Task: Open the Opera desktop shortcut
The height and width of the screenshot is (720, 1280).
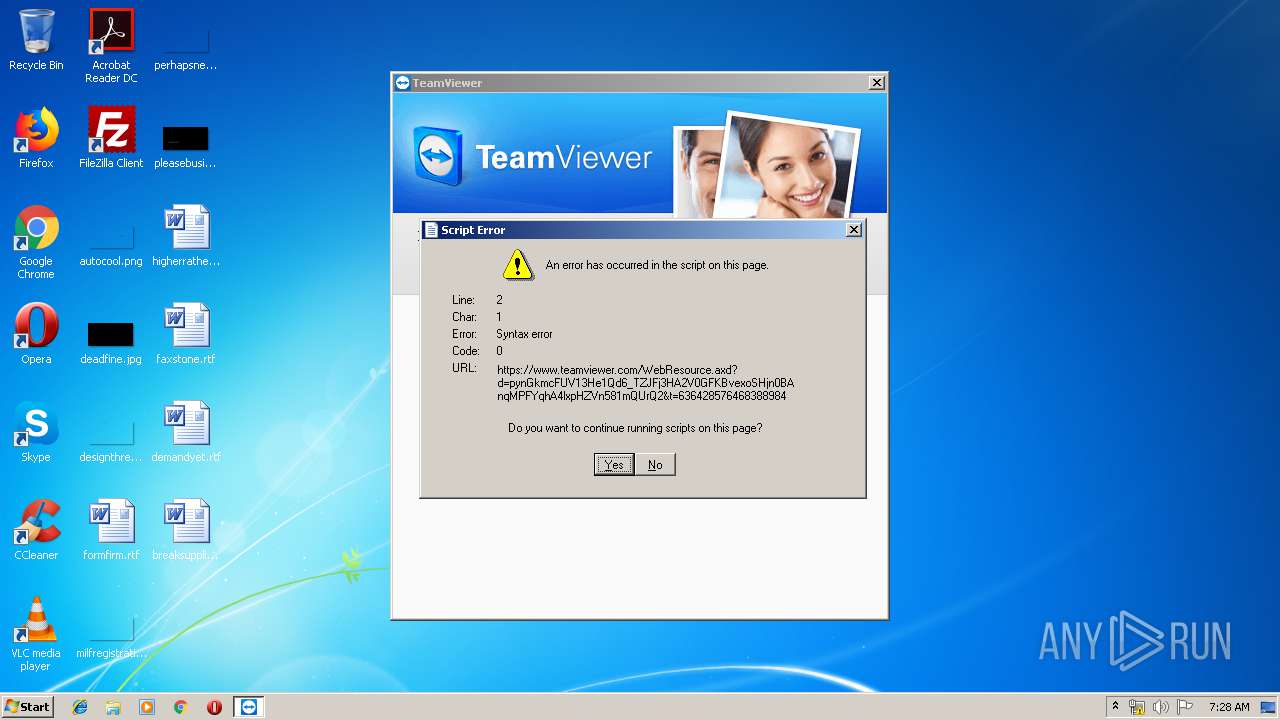Action: [x=36, y=334]
